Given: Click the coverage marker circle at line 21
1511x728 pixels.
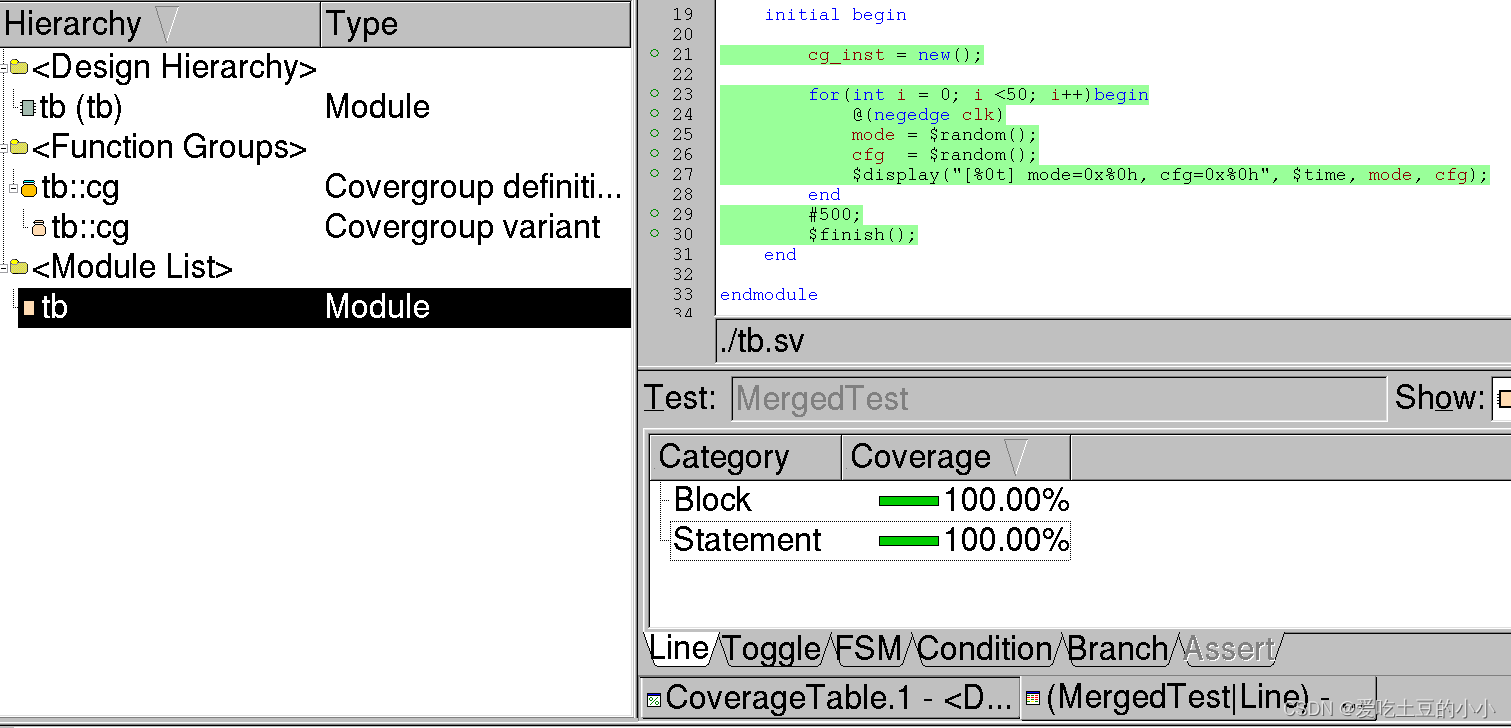Looking at the screenshot, I should click(655, 53).
